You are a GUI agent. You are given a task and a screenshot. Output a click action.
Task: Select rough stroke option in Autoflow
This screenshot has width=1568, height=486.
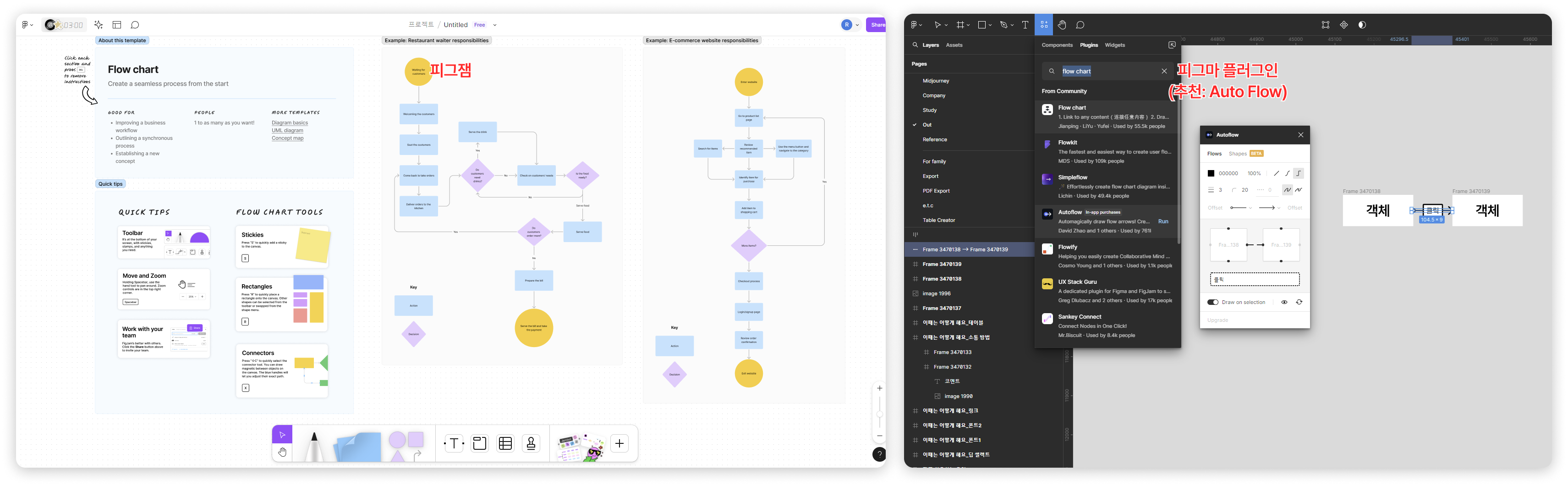pos(1299,190)
